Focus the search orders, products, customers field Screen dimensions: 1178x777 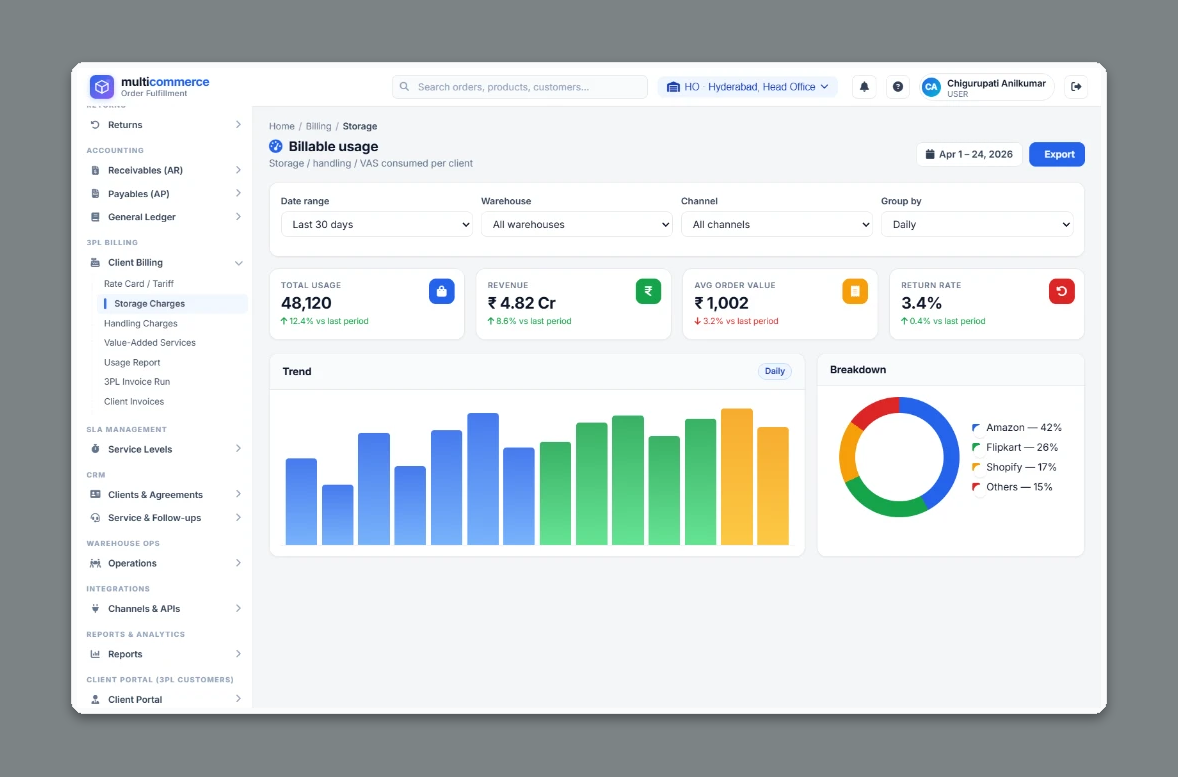pyautogui.click(x=520, y=87)
